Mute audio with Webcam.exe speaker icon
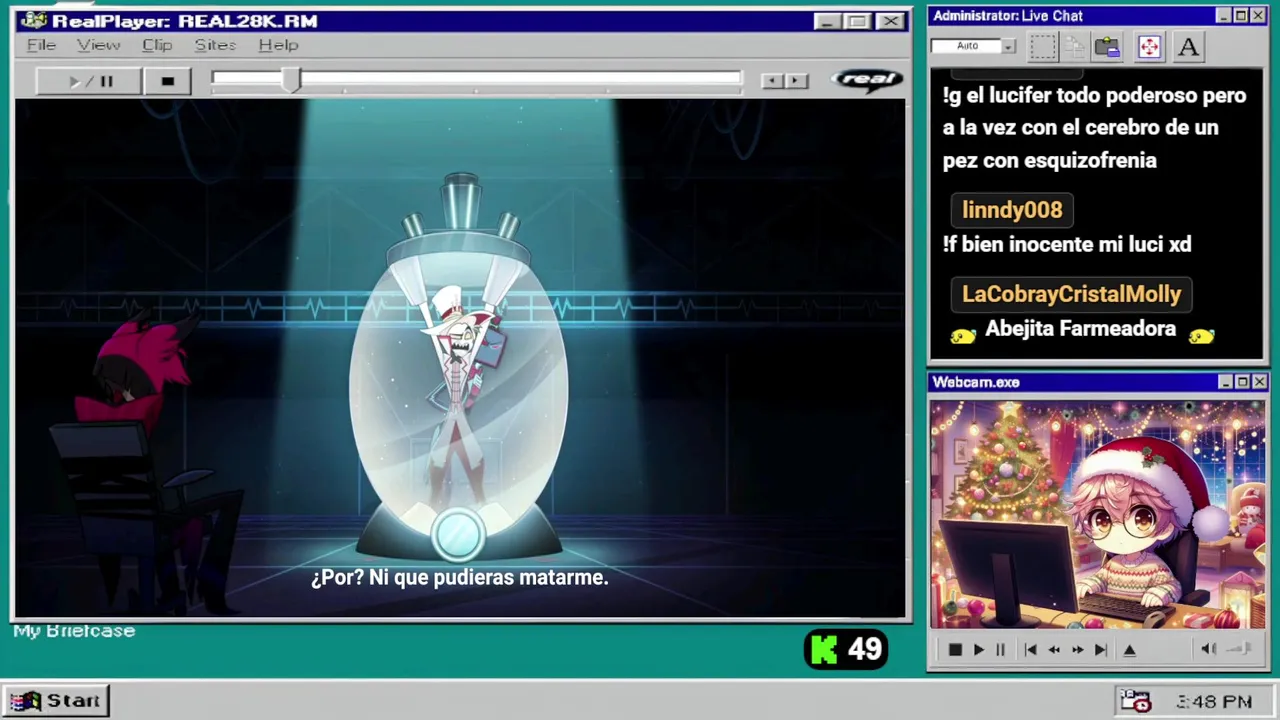The height and width of the screenshot is (720, 1280). point(1208,649)
